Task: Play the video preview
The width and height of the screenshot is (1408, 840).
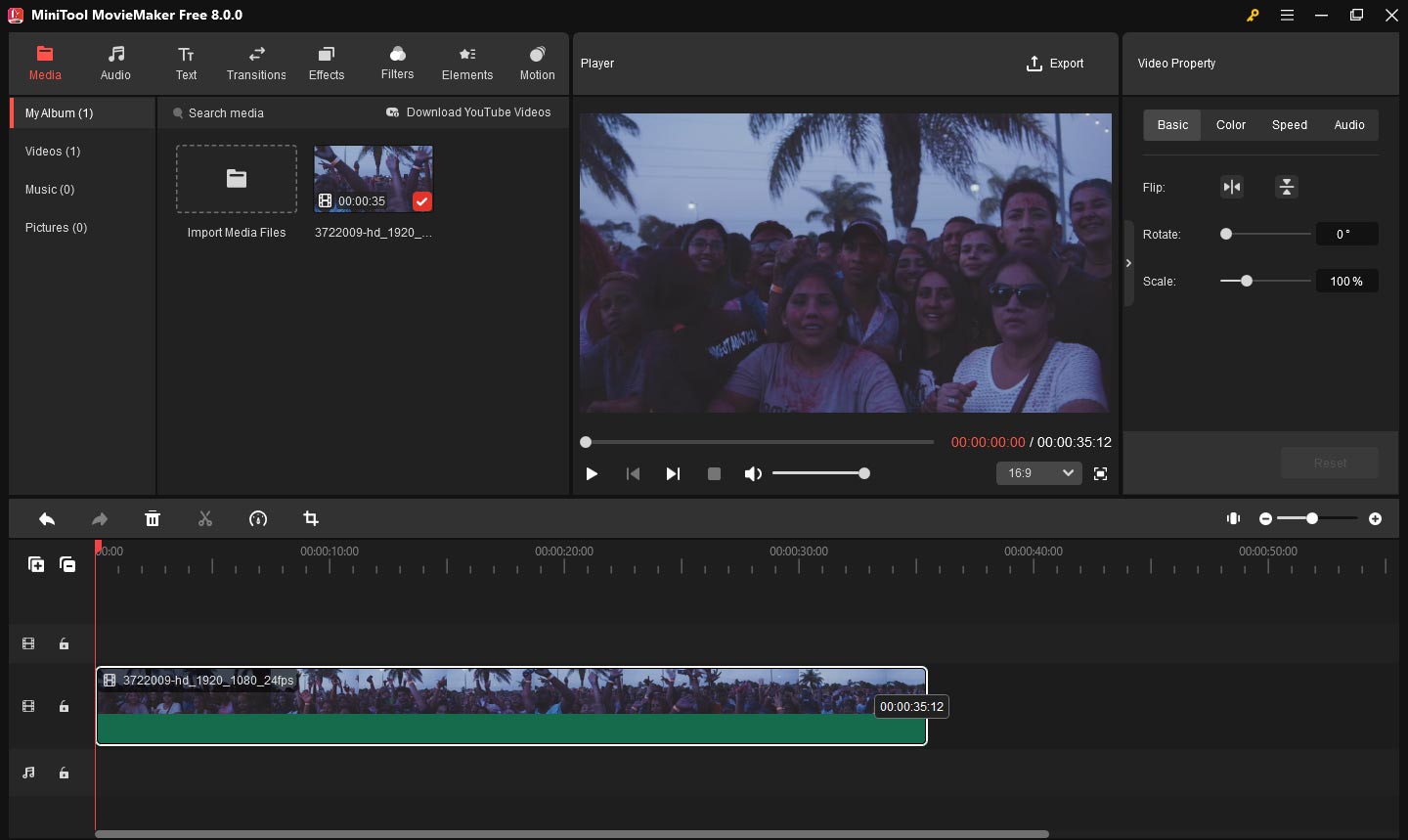Action: point(592,473)
